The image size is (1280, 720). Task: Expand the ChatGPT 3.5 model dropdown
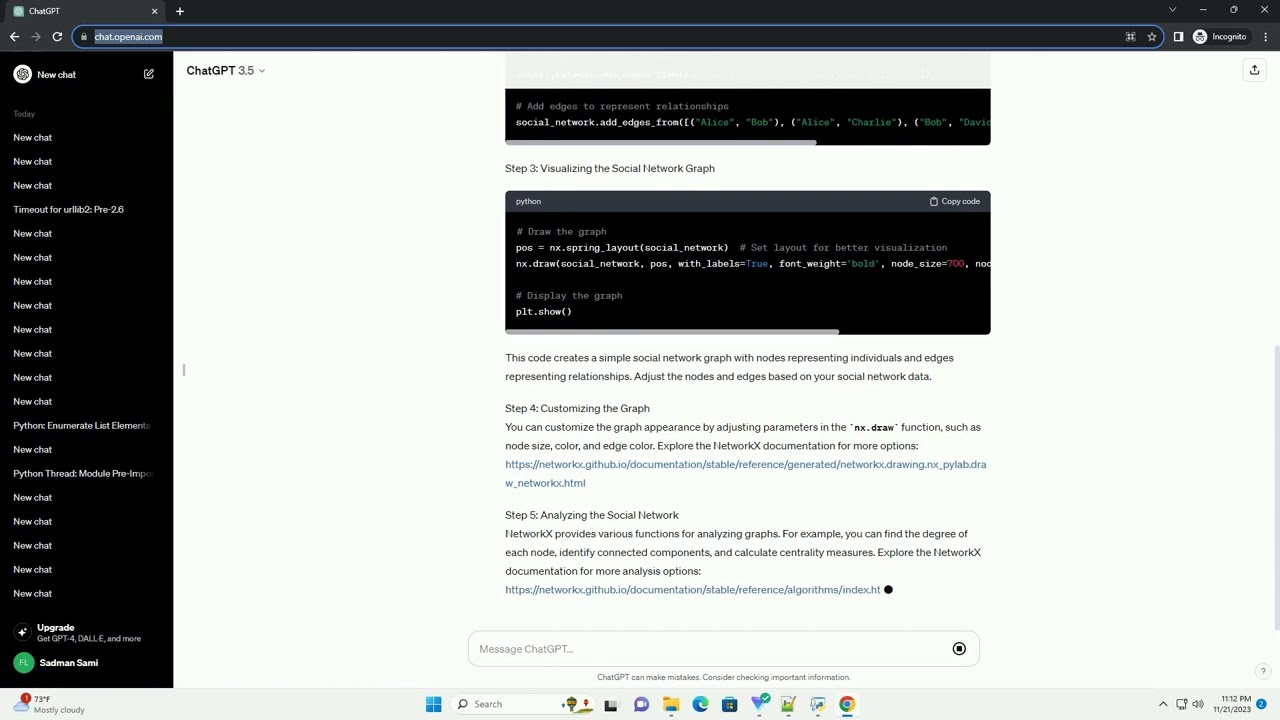226,71
